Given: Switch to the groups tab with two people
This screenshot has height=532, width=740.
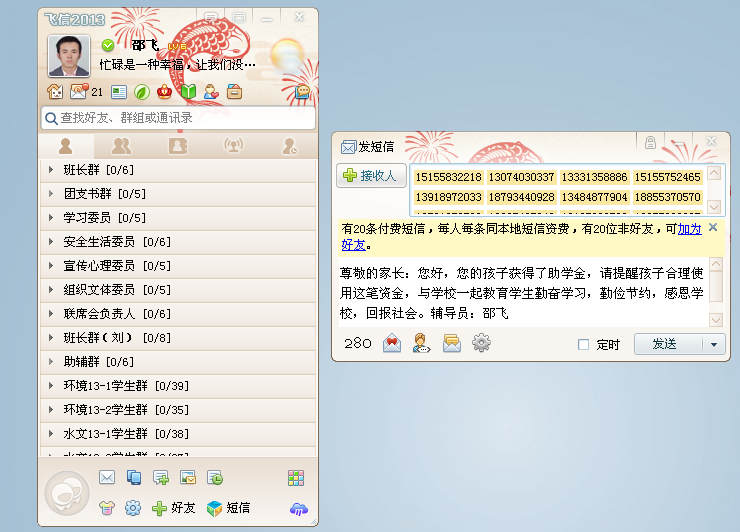Looking at the screenshot, I should tap(122, 146).
